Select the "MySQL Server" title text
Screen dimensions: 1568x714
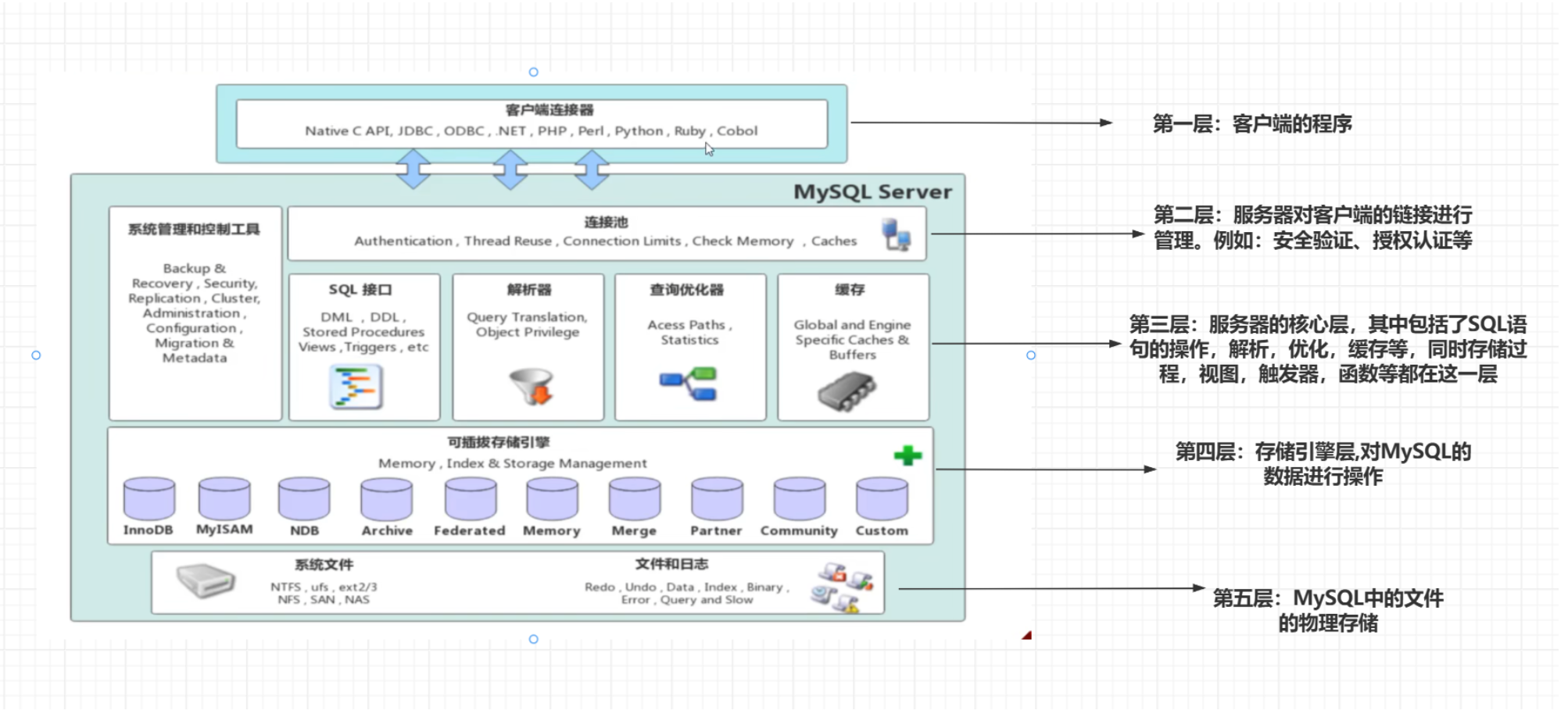872,192
